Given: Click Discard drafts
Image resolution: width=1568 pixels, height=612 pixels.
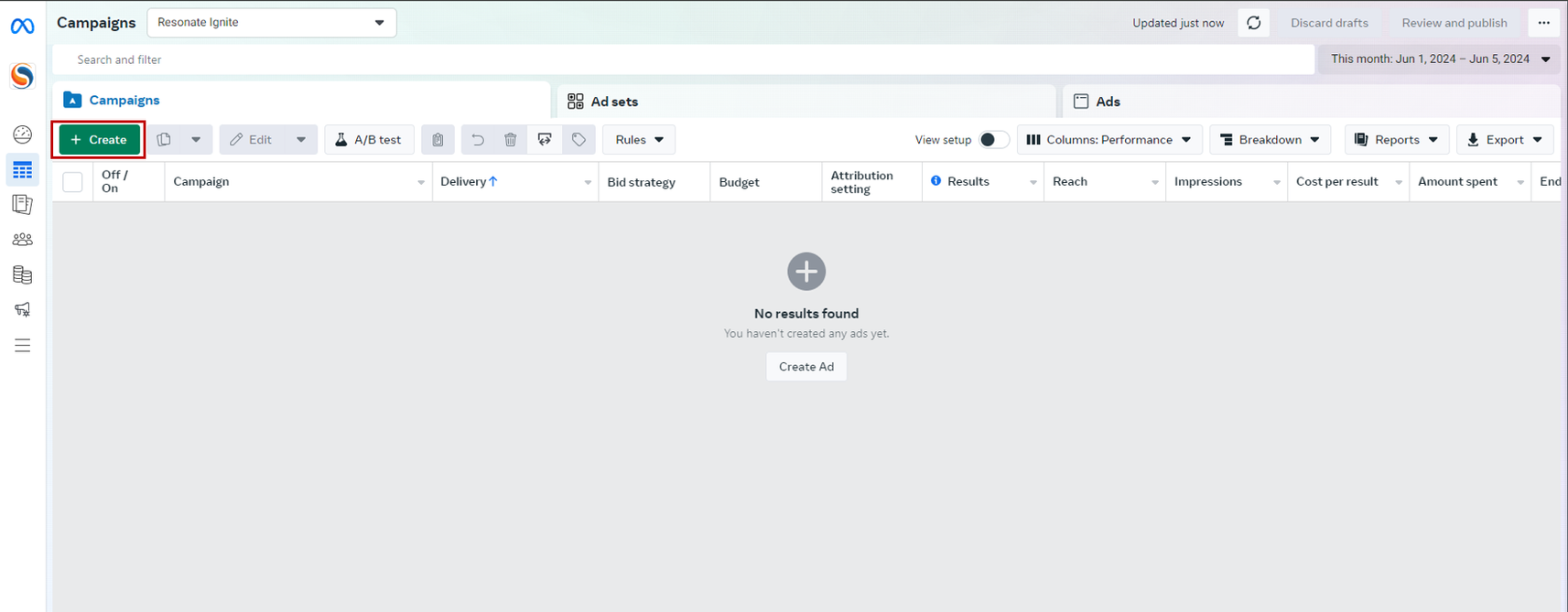Looking at the screenshot, I should pyautogui.click(x=1329, y=23).
